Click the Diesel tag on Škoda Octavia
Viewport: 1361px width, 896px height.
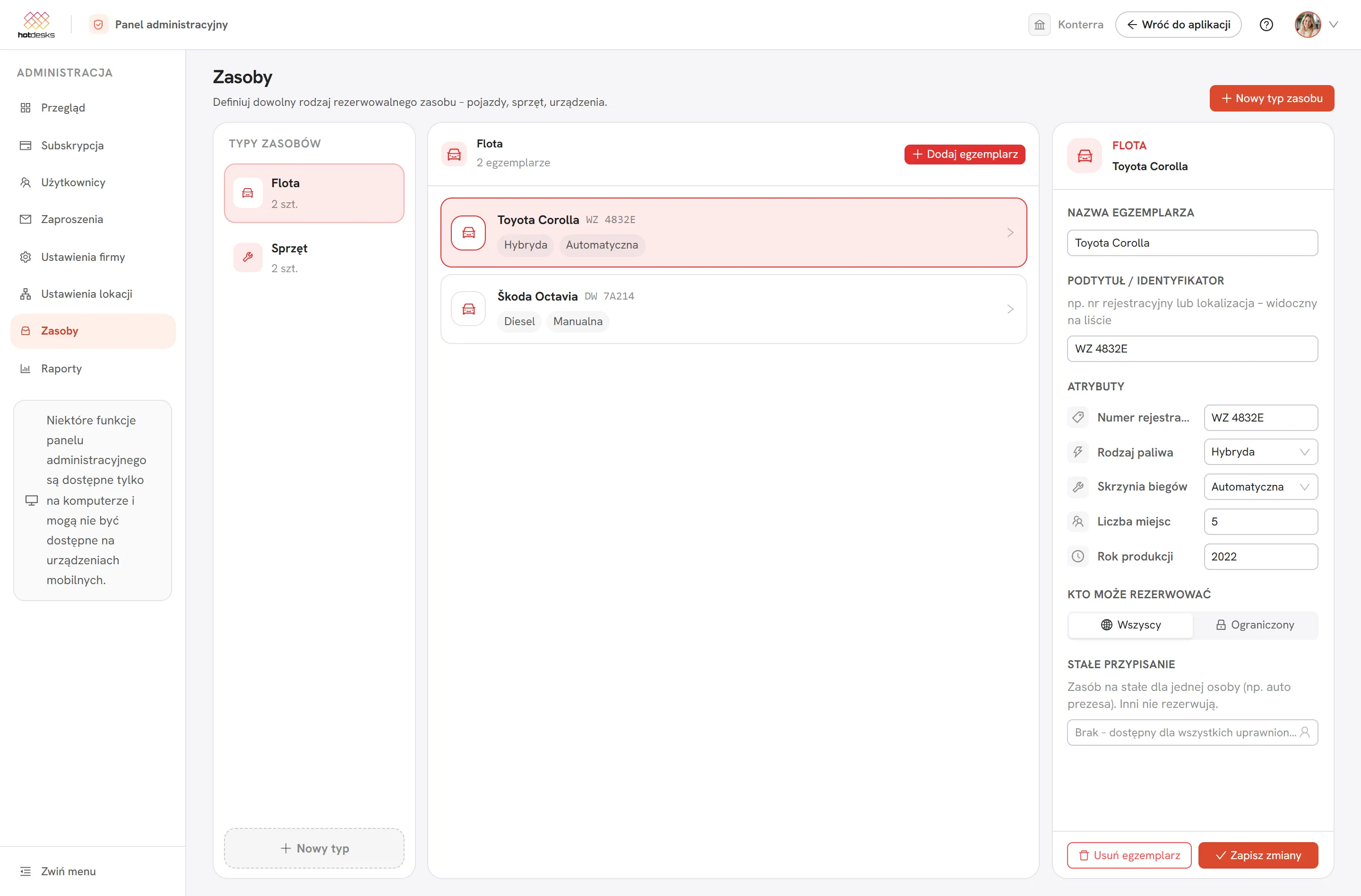[x=519, y=321]
